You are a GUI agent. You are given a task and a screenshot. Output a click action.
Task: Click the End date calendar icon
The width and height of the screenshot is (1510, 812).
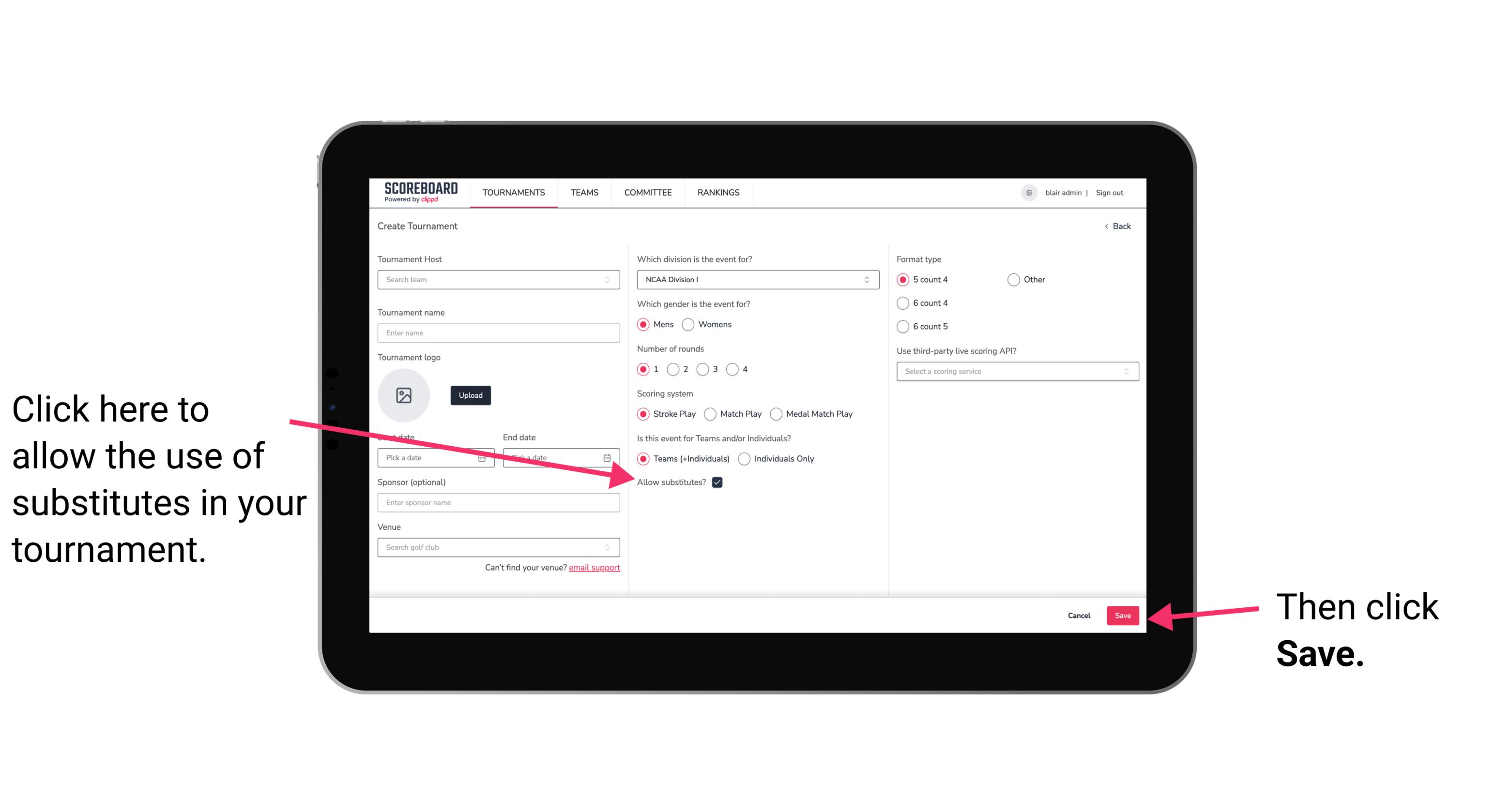pos(608,457)
